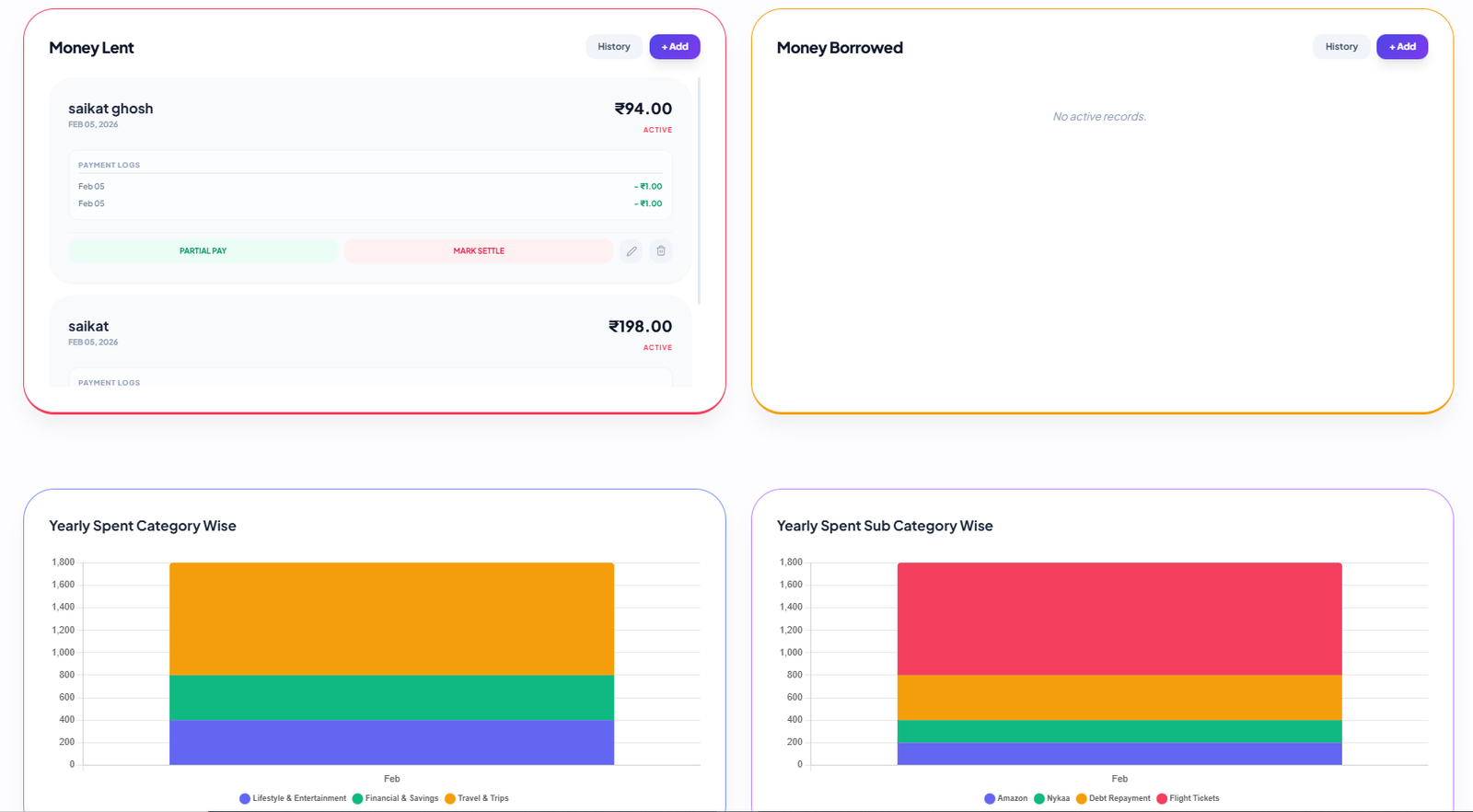This screenshot has height=812, width=1473.
Task: Delete the saikat ghosh lending record
Action: tap(661, 250)
